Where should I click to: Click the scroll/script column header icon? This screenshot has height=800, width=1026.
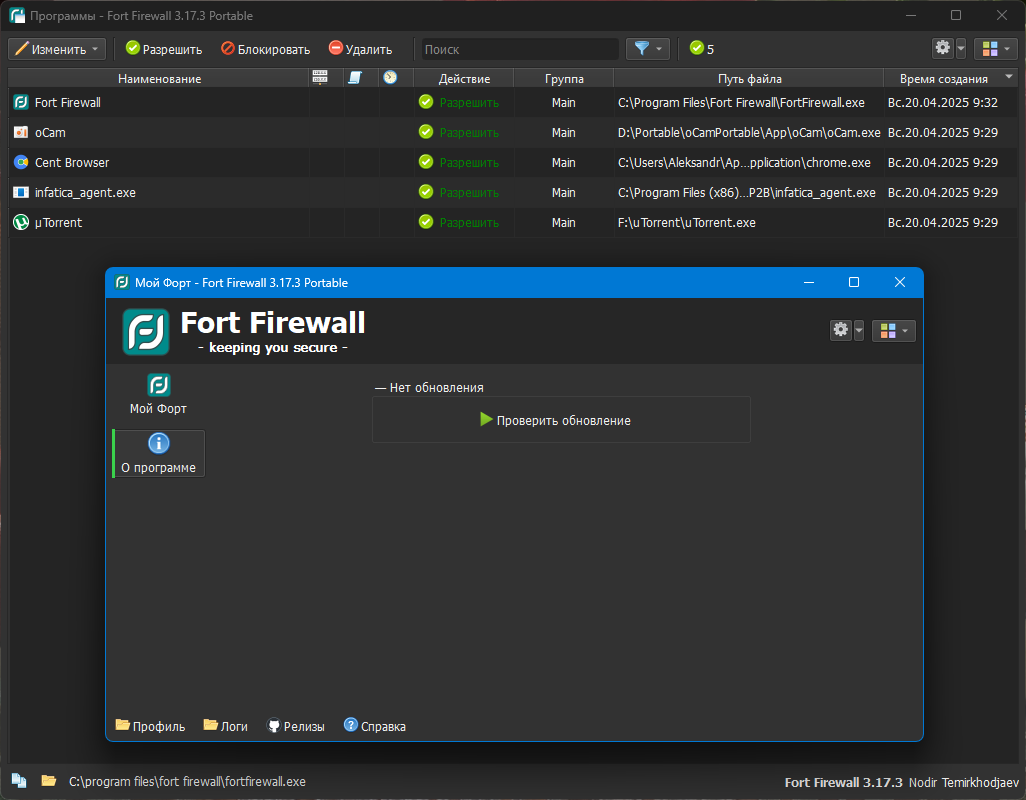[355, 77]
